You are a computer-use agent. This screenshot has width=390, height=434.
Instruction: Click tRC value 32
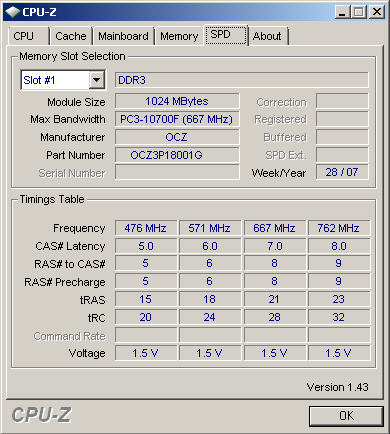tap(339, 317)
